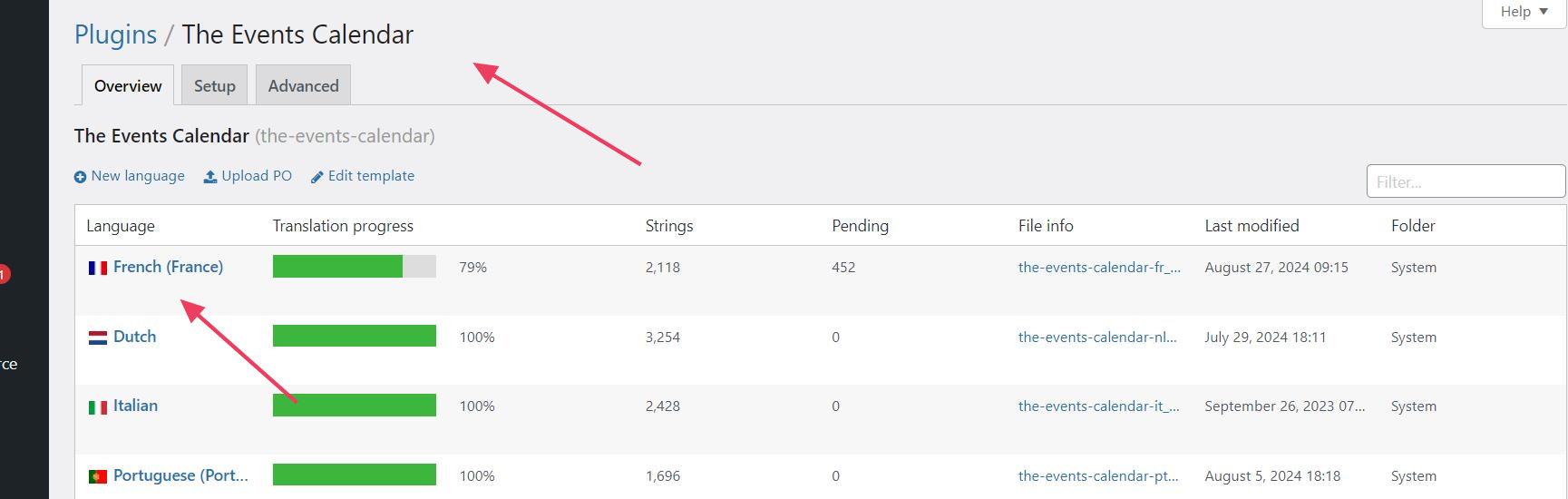Switch to the Setup tab
Viewport: 1568px width, 499px height.
(x=215, y=85)
